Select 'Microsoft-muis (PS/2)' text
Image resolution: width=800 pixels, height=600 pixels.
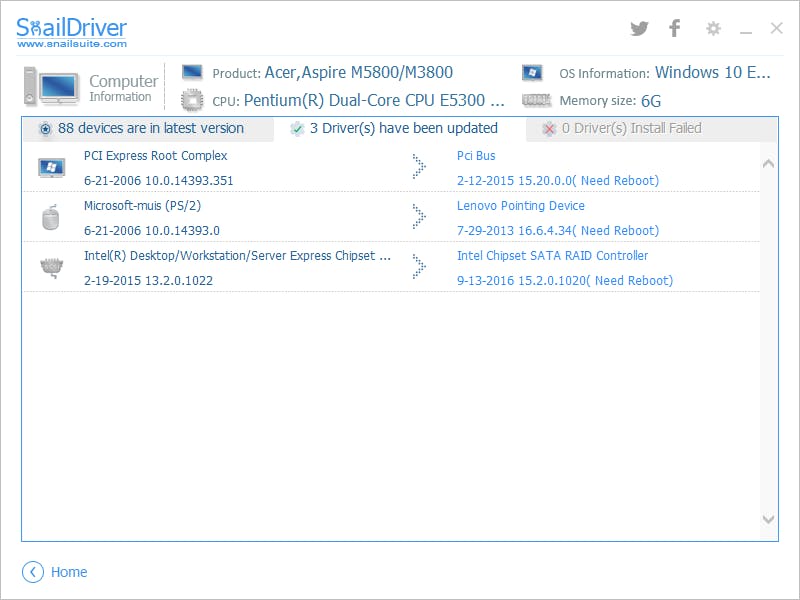click(142, 206)
